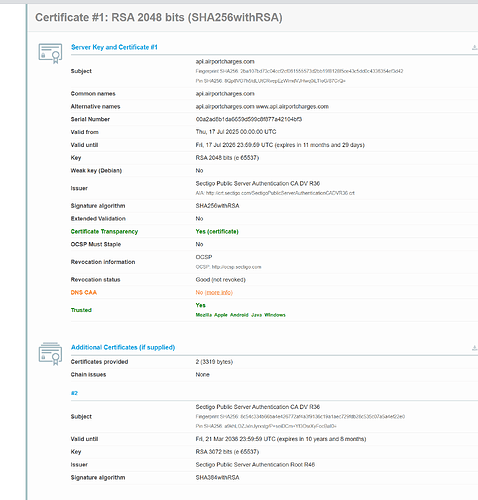Image resolution: width=478 pixels, height=500 pixels.
Task: Select the Mozilla trust store label
Action: click(x=204, y=315)
